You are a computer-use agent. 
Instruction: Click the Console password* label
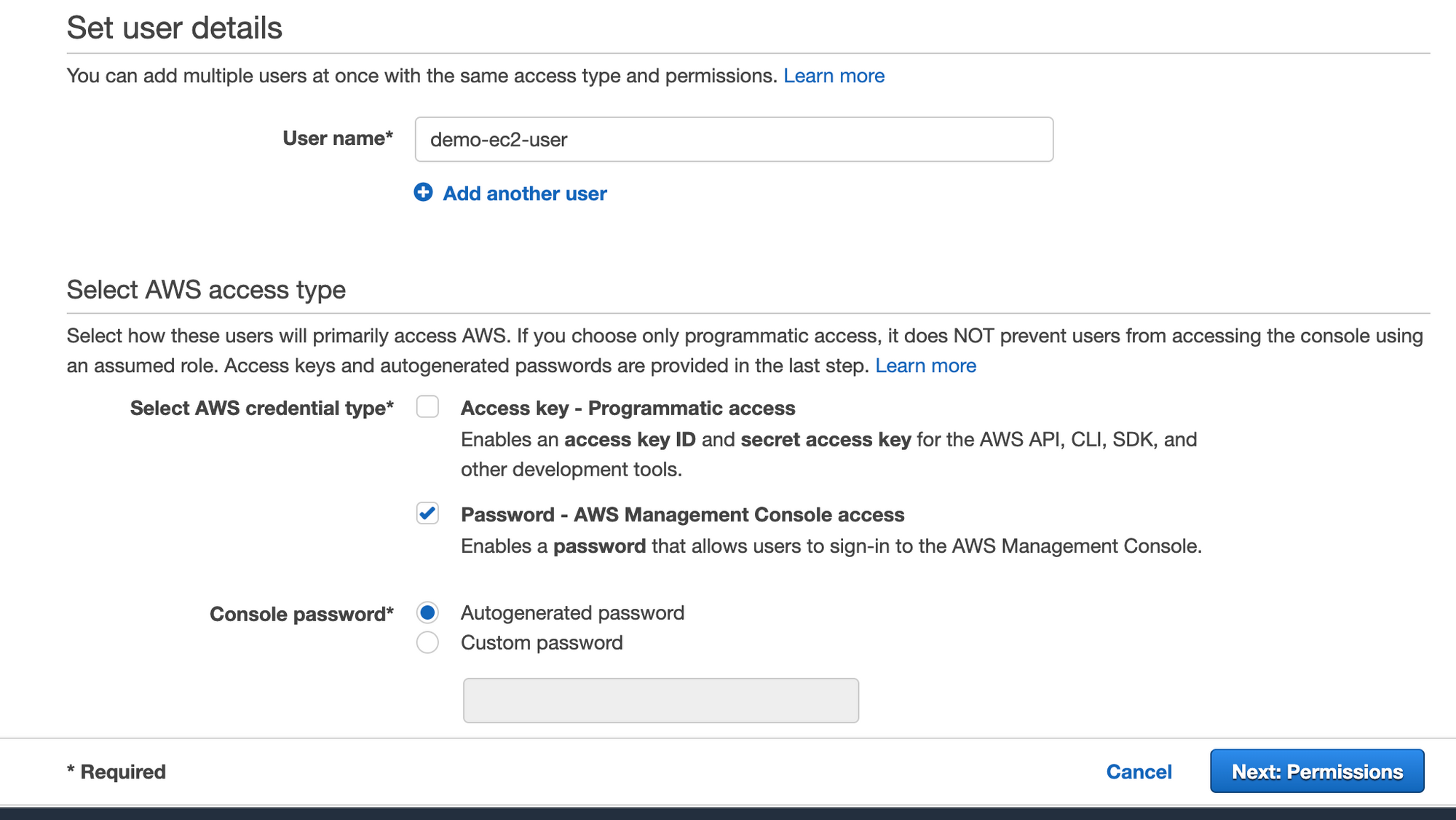click(301, 615)
